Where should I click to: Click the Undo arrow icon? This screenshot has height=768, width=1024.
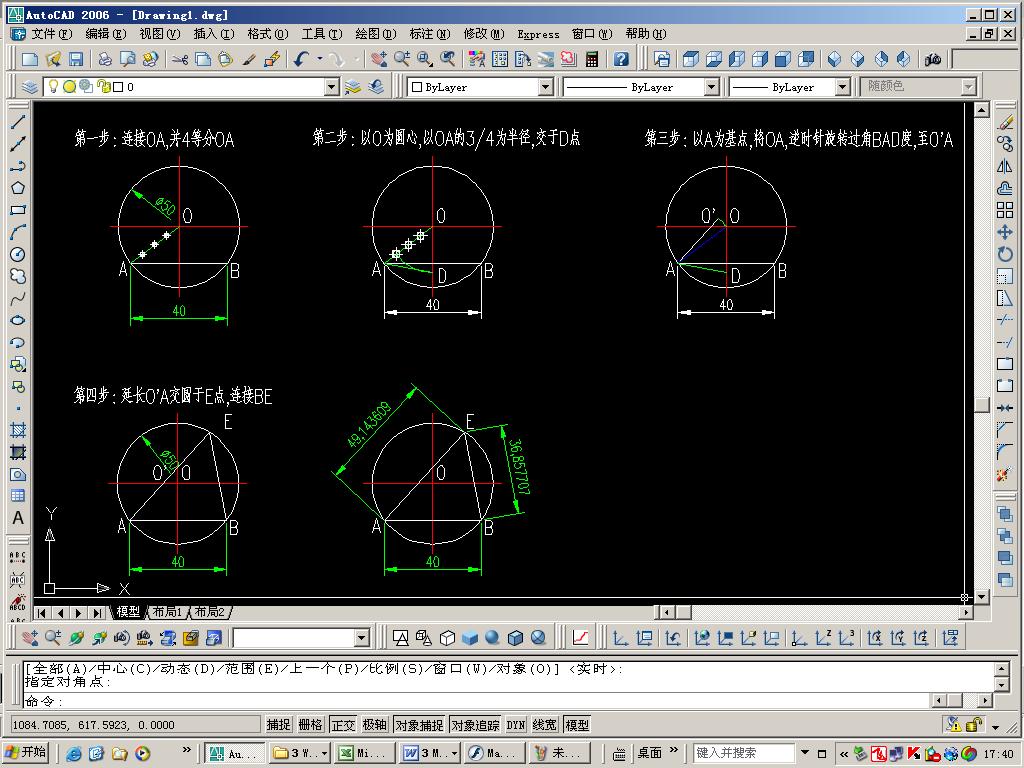coord(301,59)
